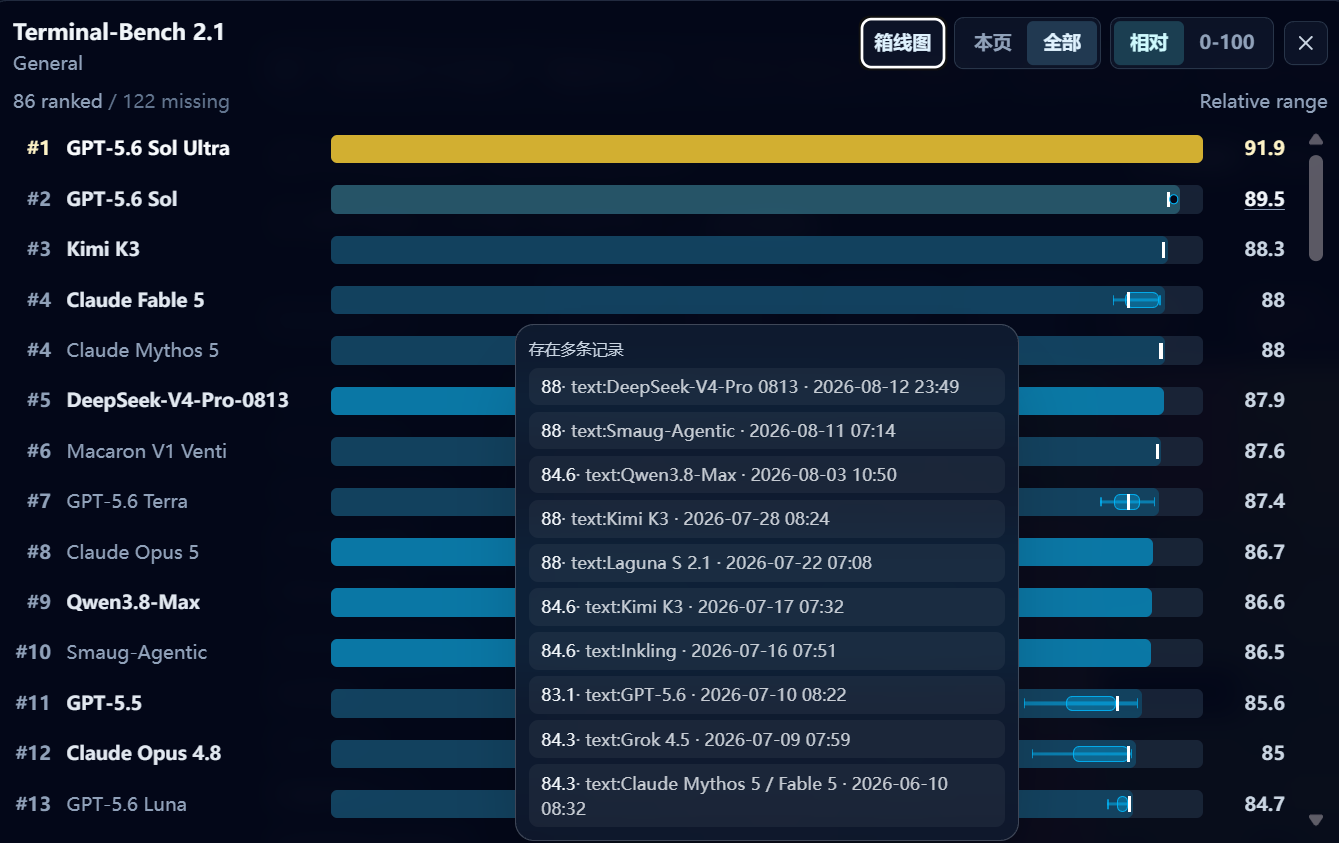Click the box plot on the Claude Opus 4.8 bar

[1081, 753]
